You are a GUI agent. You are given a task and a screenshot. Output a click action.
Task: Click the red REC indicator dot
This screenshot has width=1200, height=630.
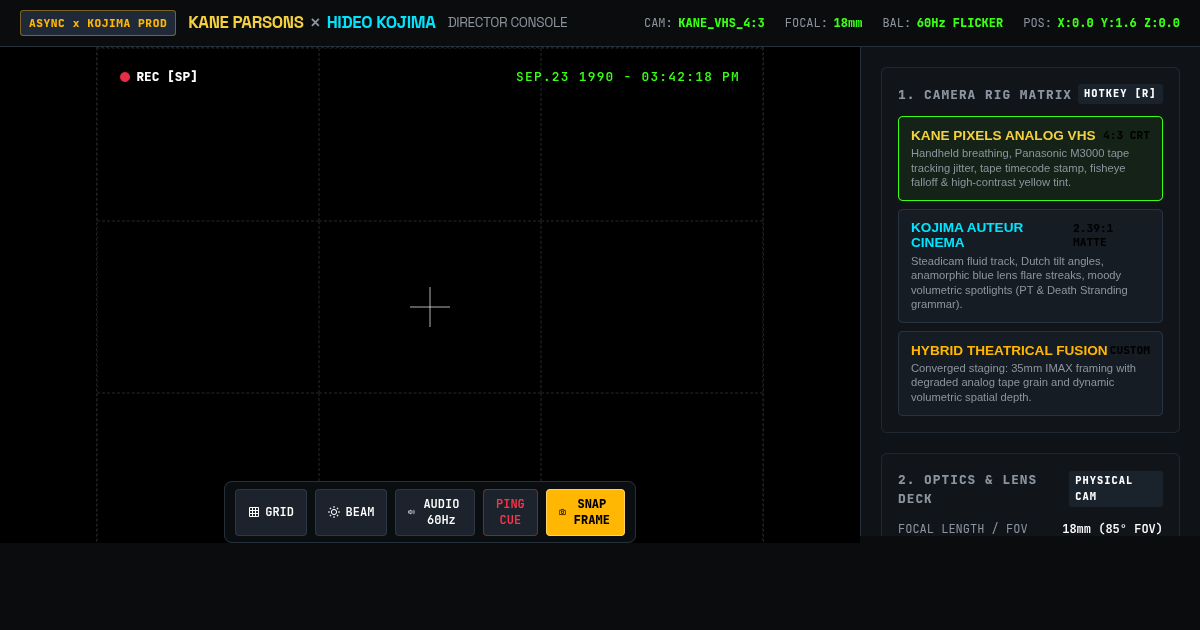[125, 77]
